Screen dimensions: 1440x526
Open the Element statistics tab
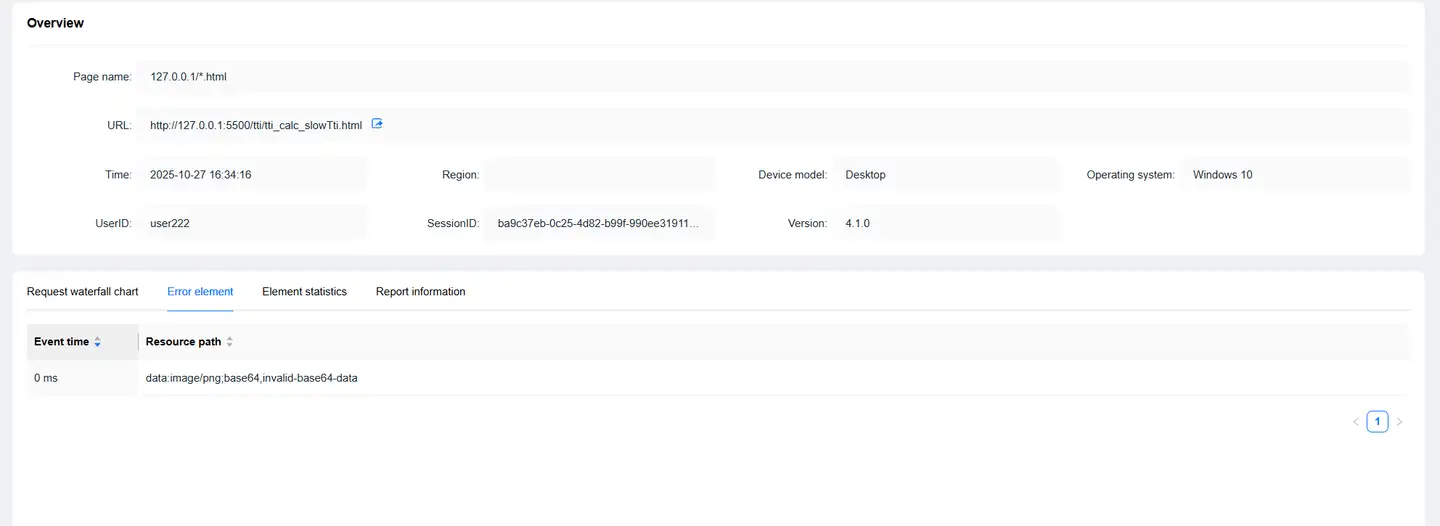click(304, 292)
